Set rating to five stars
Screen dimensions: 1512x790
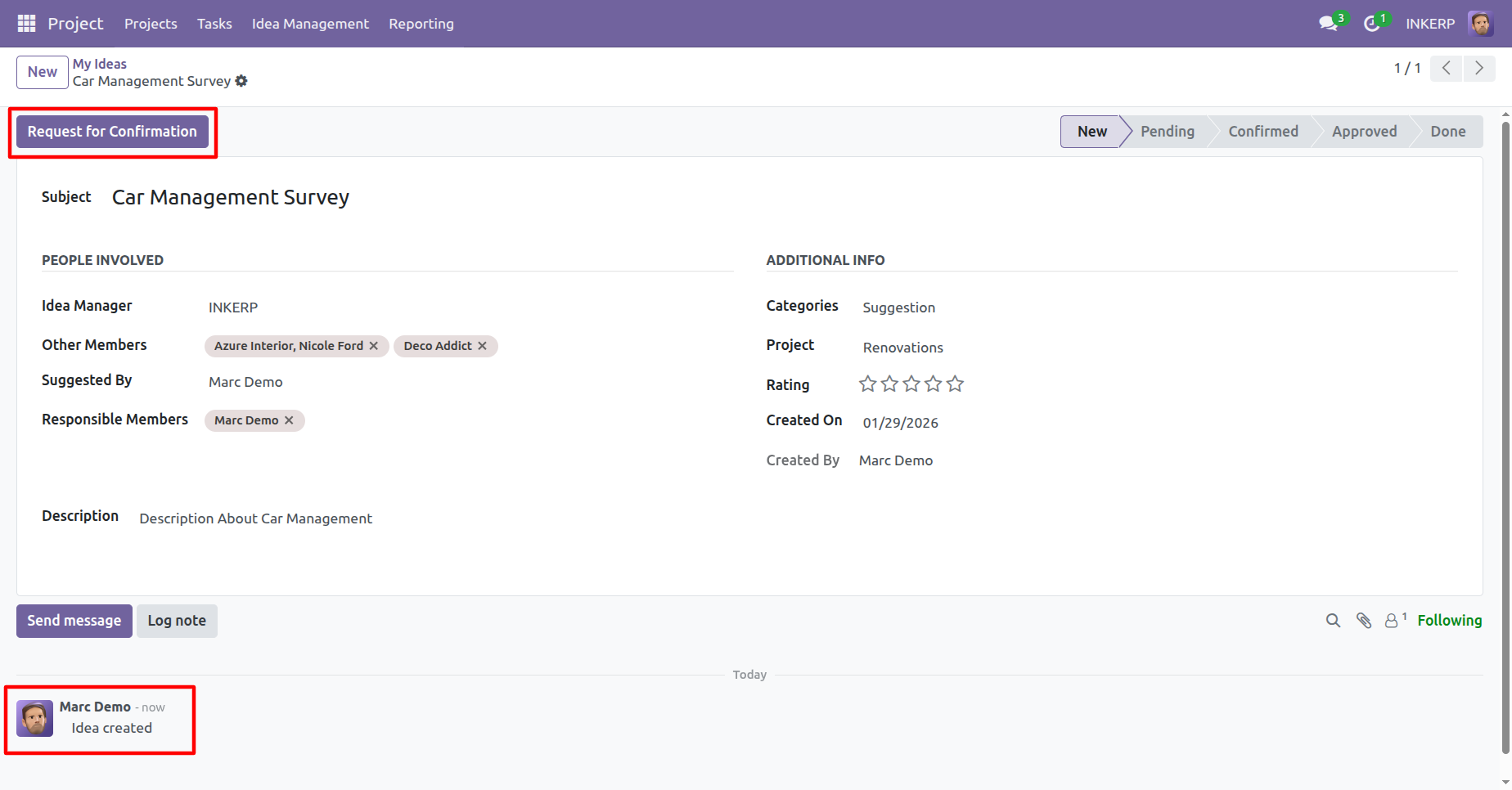click(x=955, y=384)
